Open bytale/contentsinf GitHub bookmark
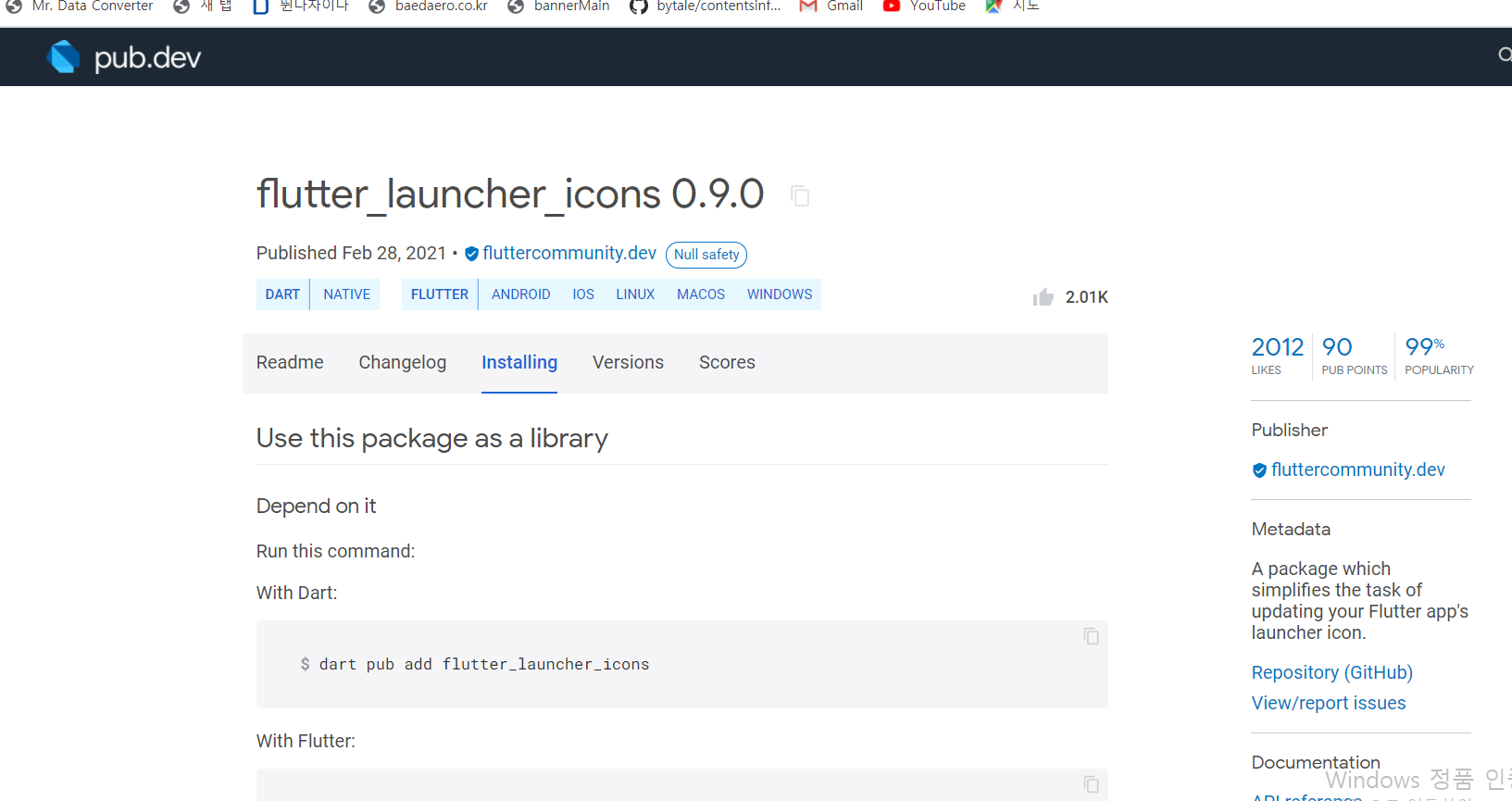 click(705, 6)
